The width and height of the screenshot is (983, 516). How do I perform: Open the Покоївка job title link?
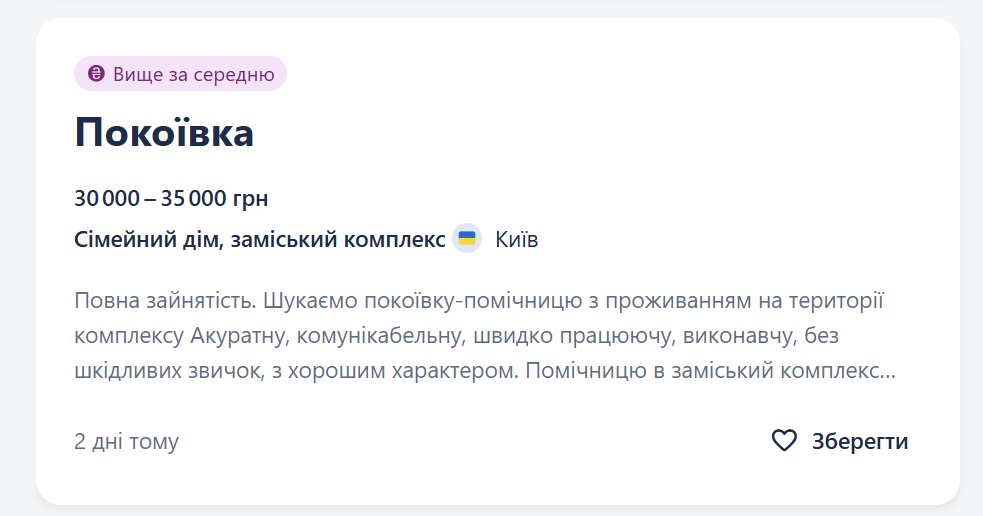pos(164,133)
